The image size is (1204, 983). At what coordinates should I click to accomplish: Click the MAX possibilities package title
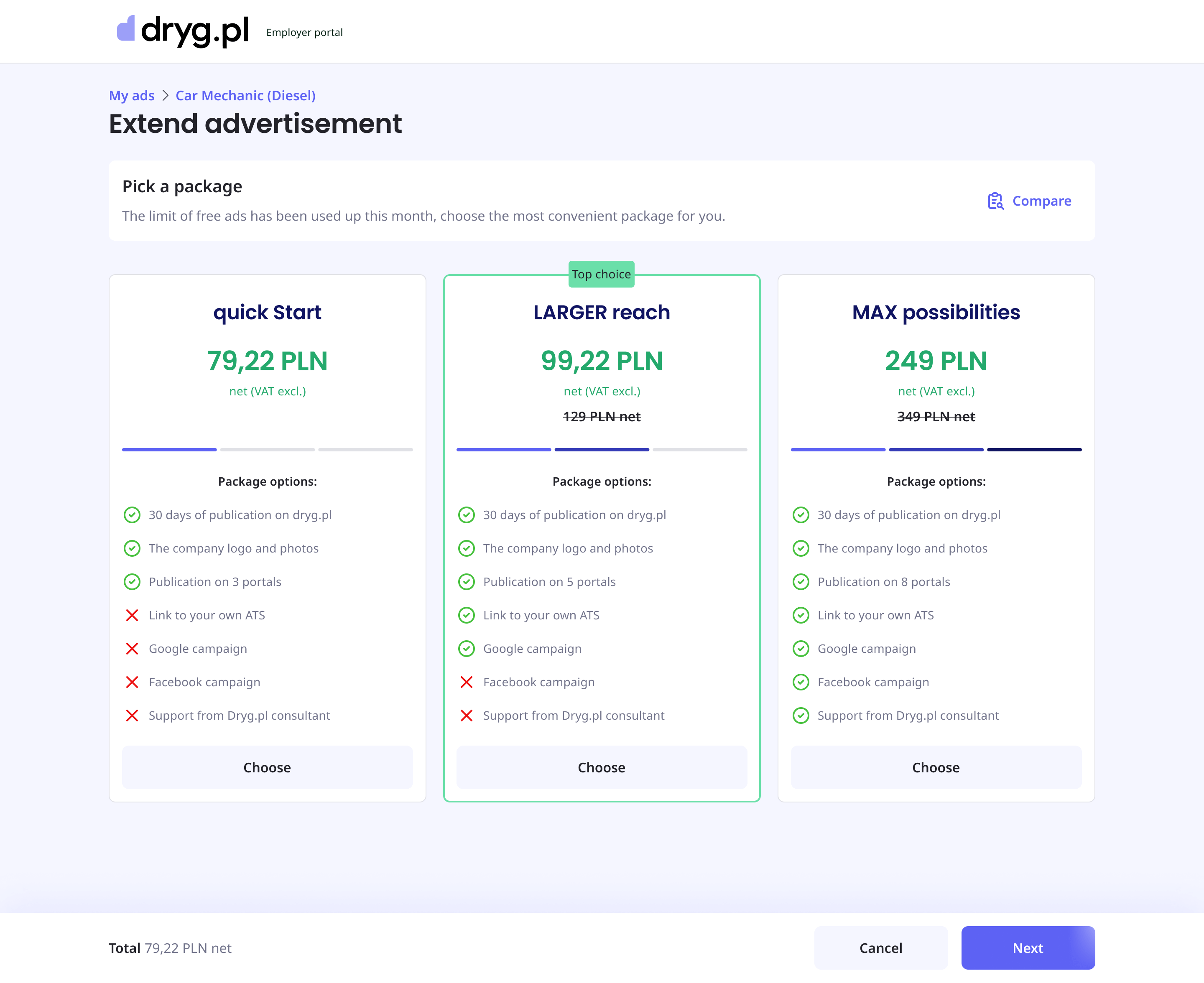coord(936,313)
